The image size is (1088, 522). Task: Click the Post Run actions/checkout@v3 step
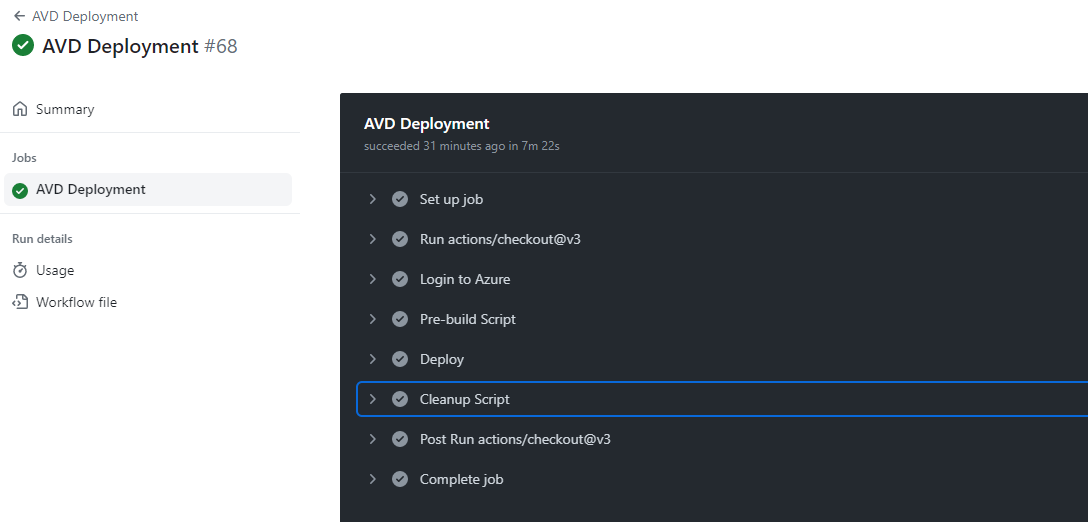pyautogui.click(x=515, y=439)
